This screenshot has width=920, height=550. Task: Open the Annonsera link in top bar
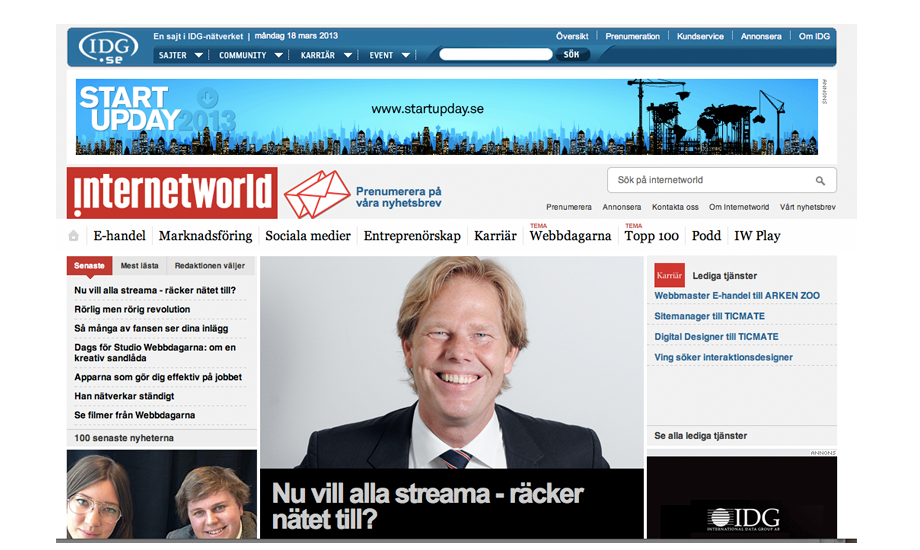pos(761,36)
